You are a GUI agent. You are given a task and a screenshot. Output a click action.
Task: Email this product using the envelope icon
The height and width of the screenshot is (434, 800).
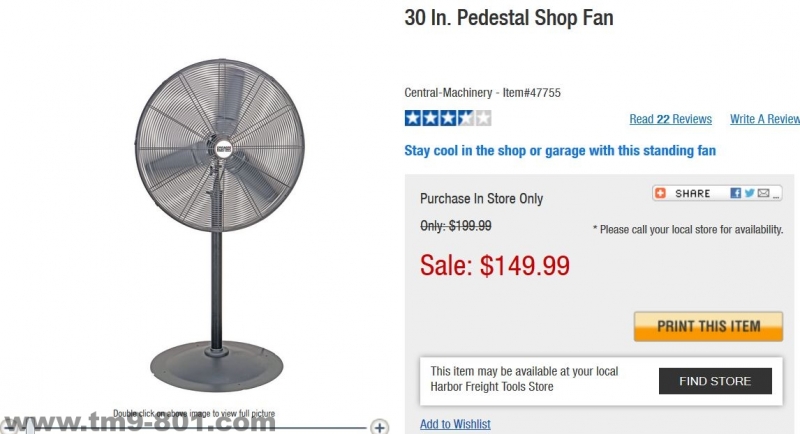763,193
